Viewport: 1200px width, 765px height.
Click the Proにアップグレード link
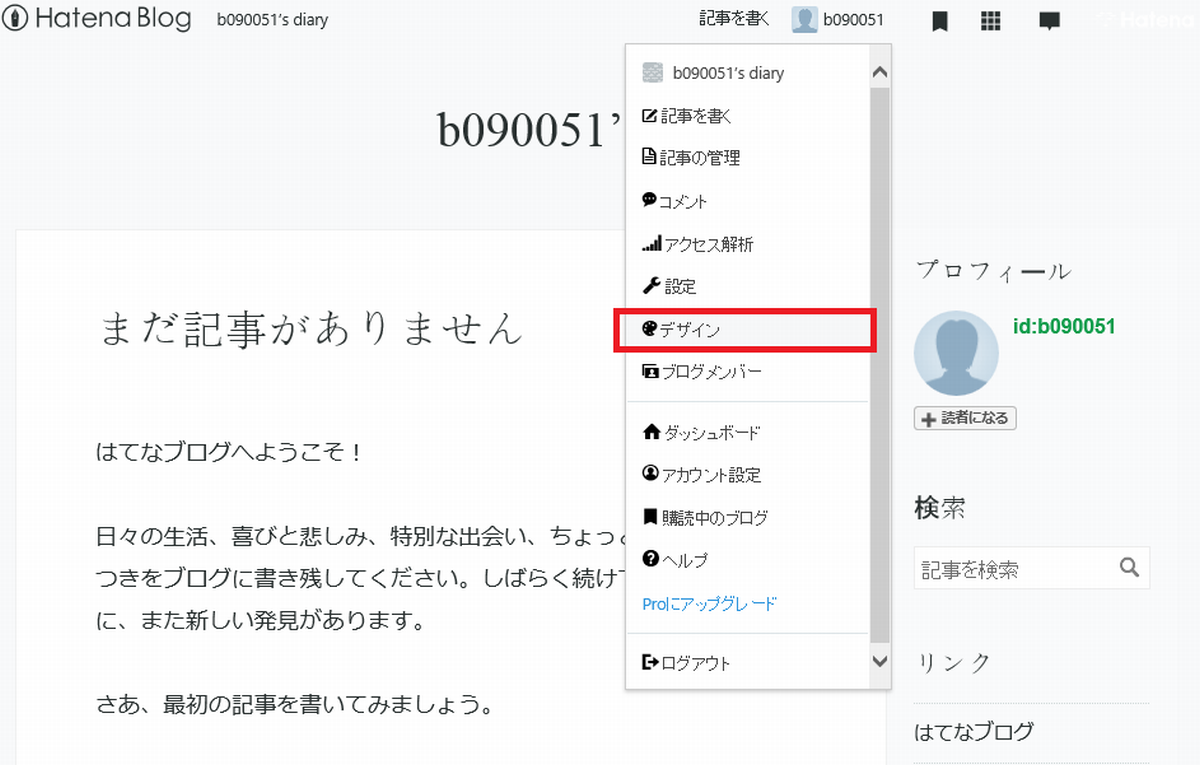click(705, 603)
